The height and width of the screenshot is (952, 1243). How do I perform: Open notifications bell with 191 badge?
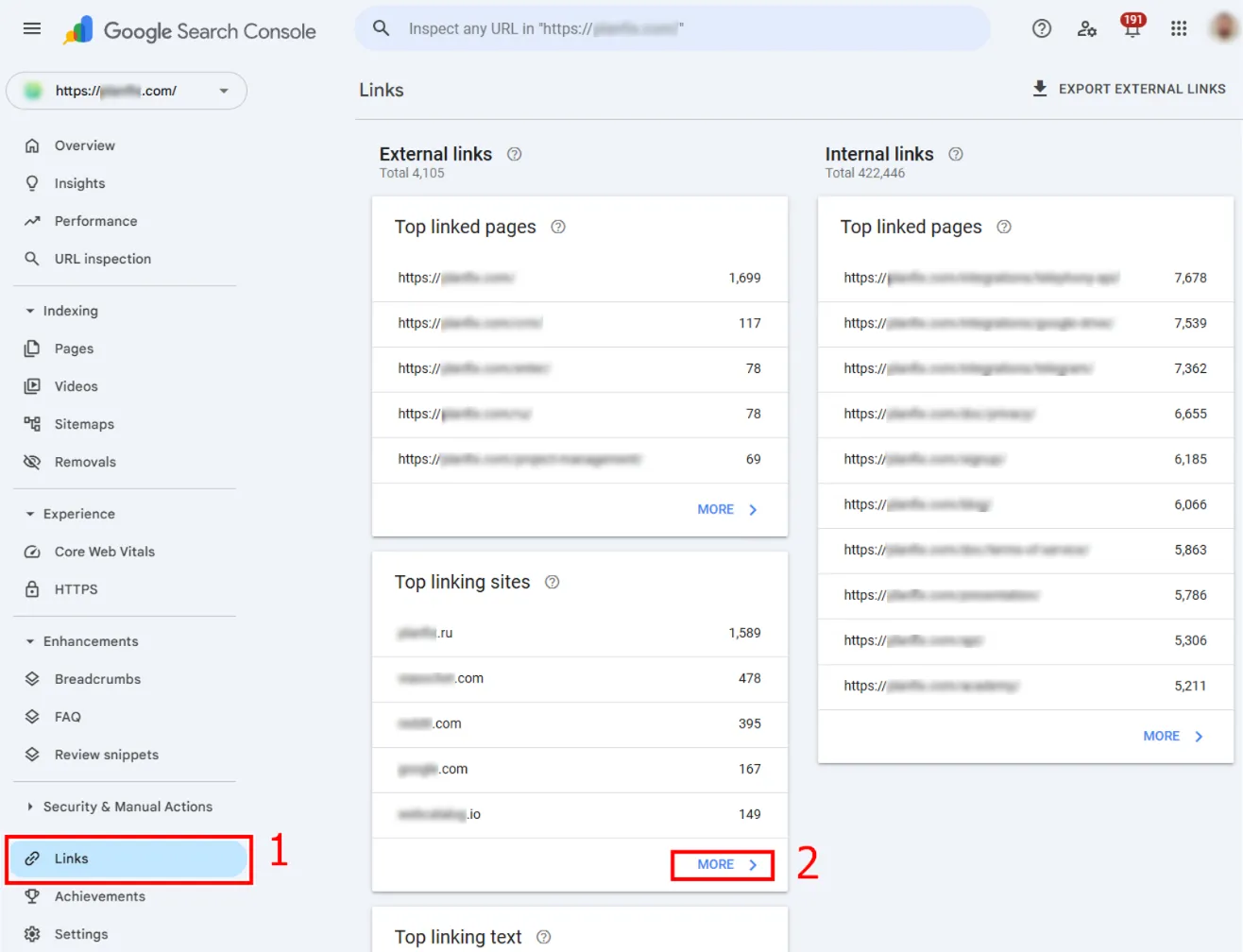[1132, 26]
